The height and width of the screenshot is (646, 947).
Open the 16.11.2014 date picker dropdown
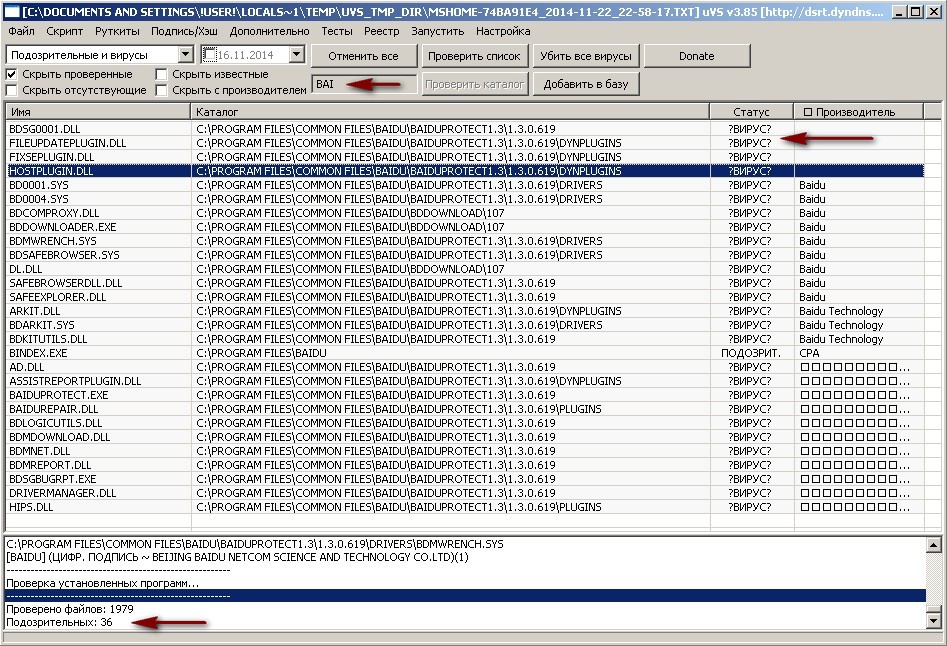click(296, 55)
